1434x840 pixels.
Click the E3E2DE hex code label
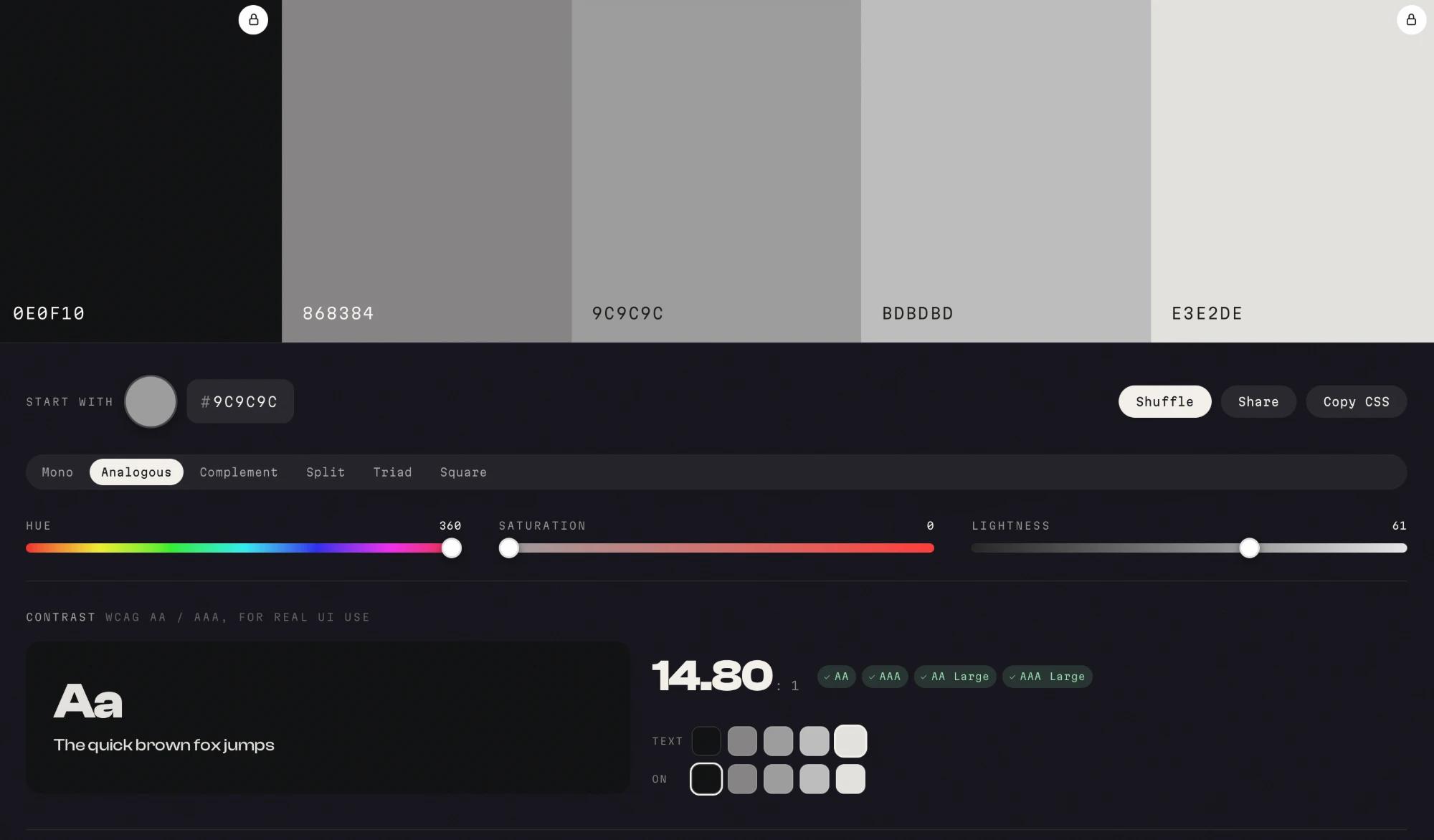point(1207,313)
